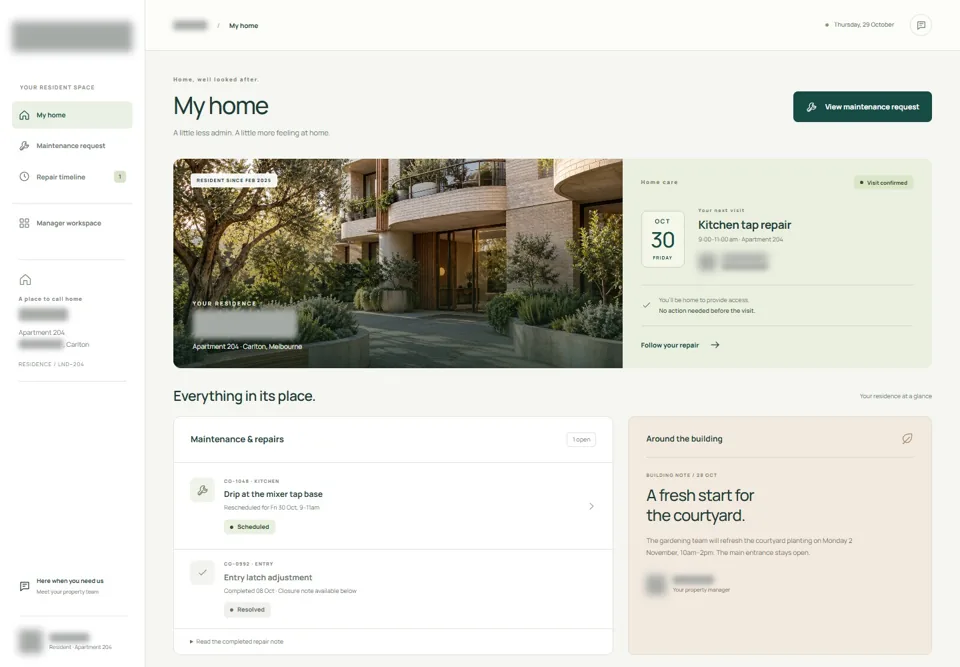The height and width of the screenshot is (667, 960).
Task: Click 'A fresh start for the courtyard.' headline
Action: (700, 505)
